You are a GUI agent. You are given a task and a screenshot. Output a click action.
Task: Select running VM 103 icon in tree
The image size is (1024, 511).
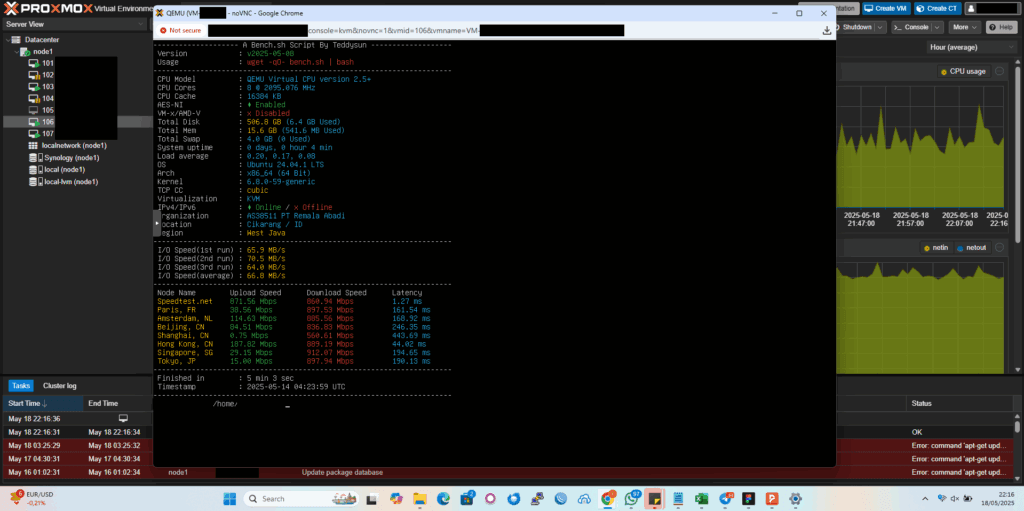34,87
